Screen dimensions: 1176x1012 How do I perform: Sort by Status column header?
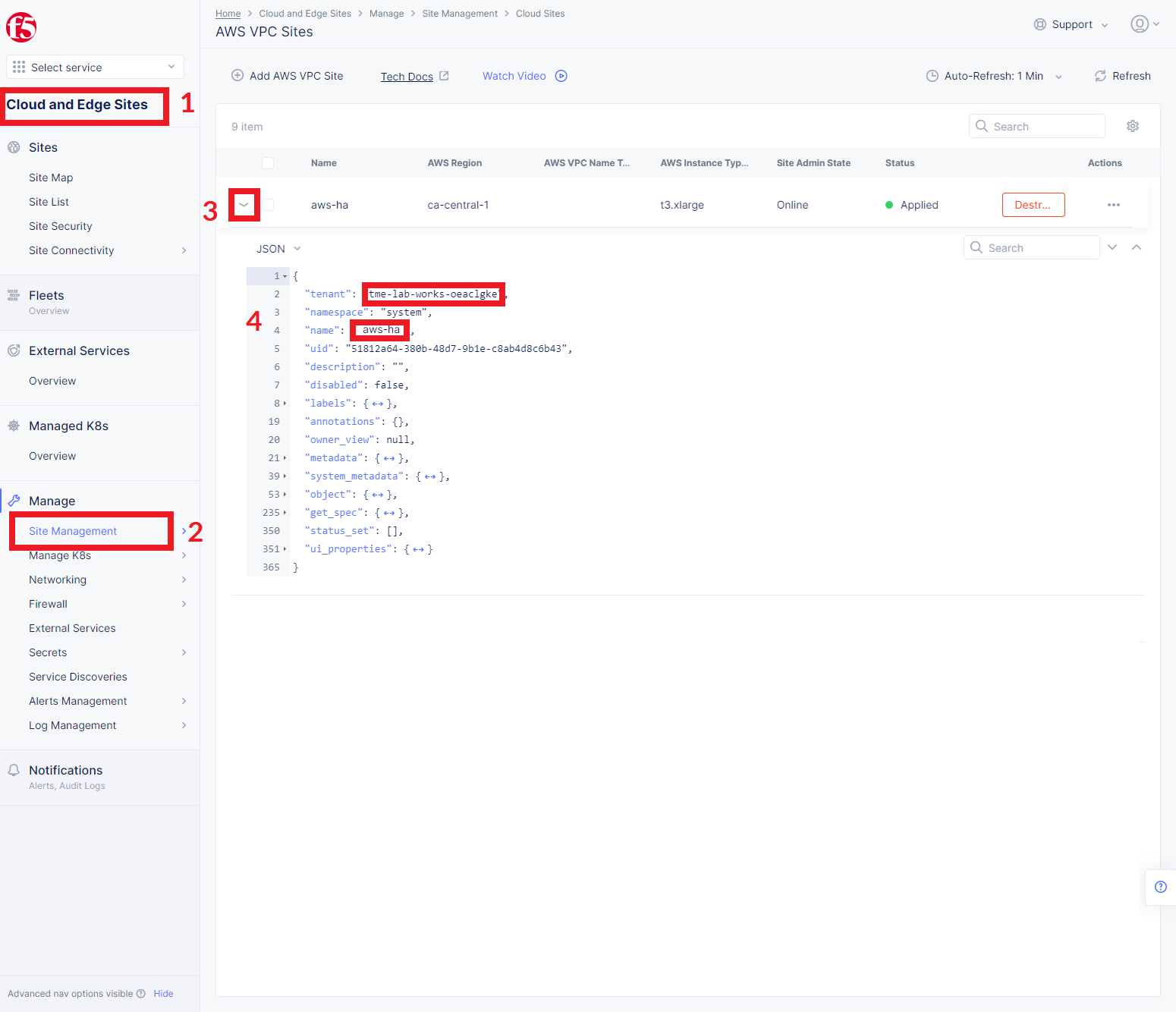900,163
